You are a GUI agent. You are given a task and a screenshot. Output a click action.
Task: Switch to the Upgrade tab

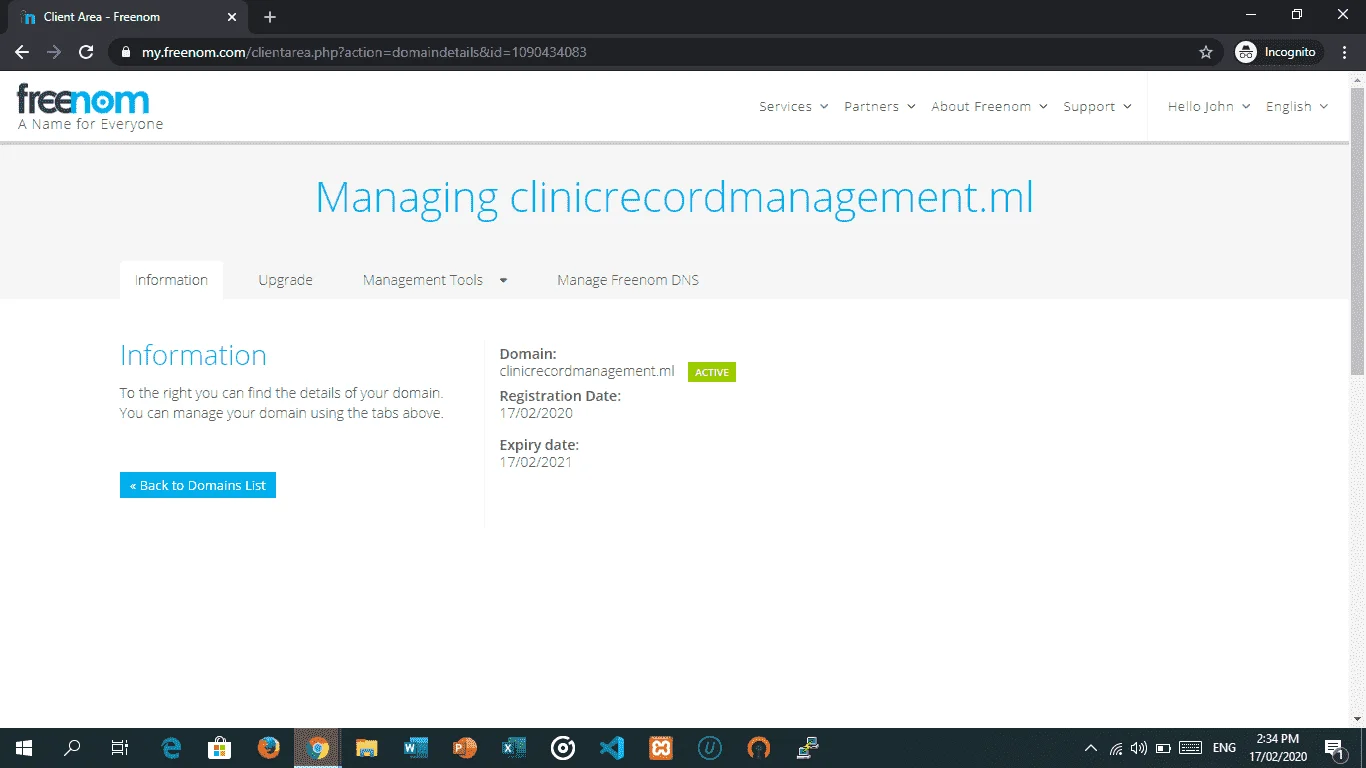tap(285, 280)
